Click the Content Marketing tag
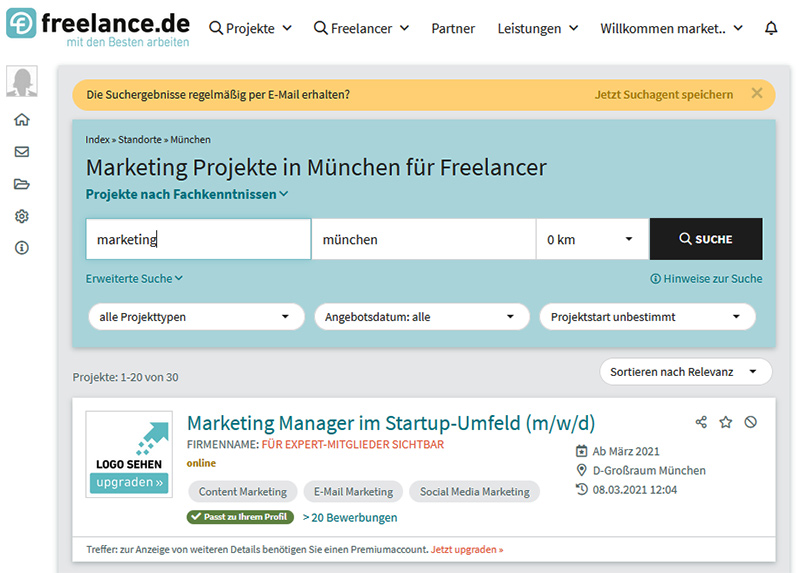 pos(242,492)
